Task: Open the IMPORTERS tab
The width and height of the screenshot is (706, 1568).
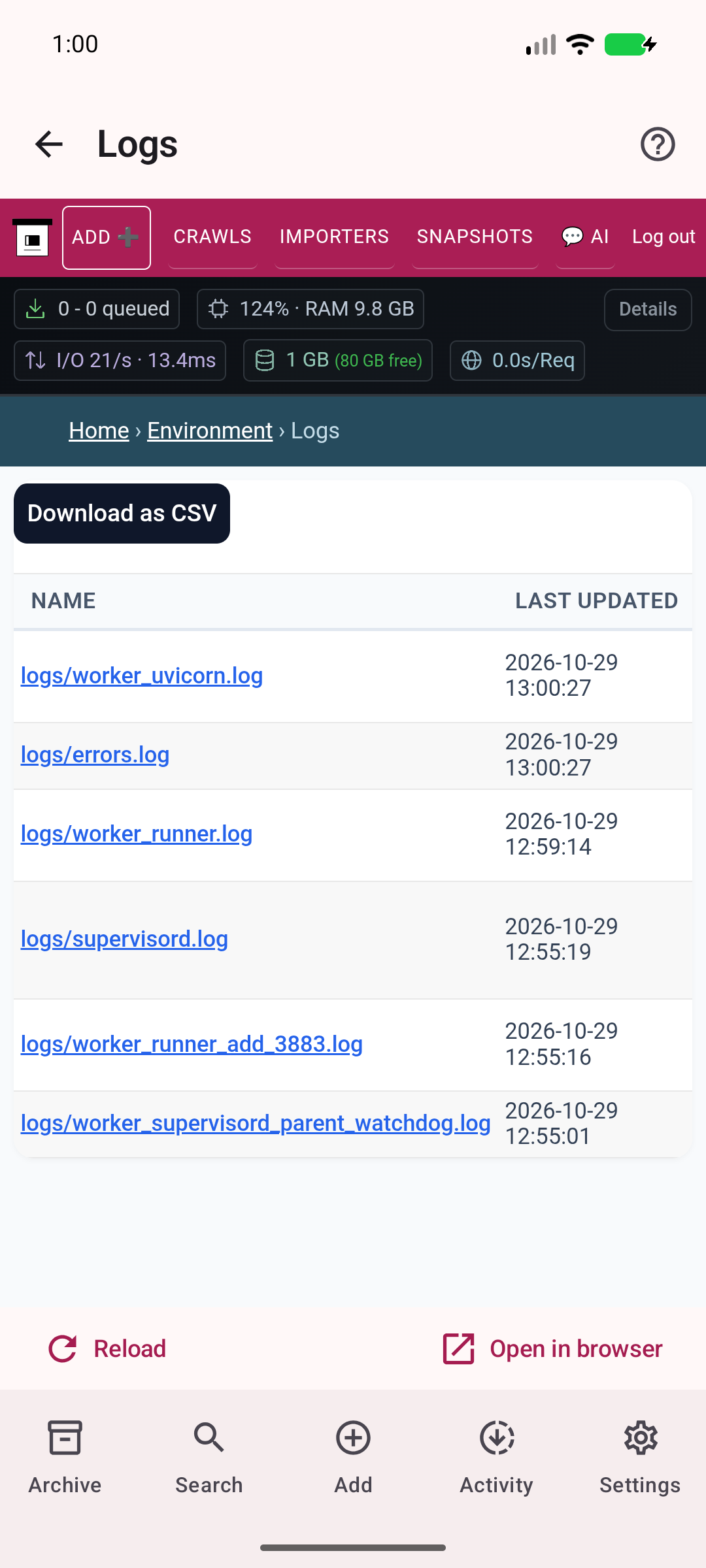Action: pyautogui.click(x=334, y=237)
